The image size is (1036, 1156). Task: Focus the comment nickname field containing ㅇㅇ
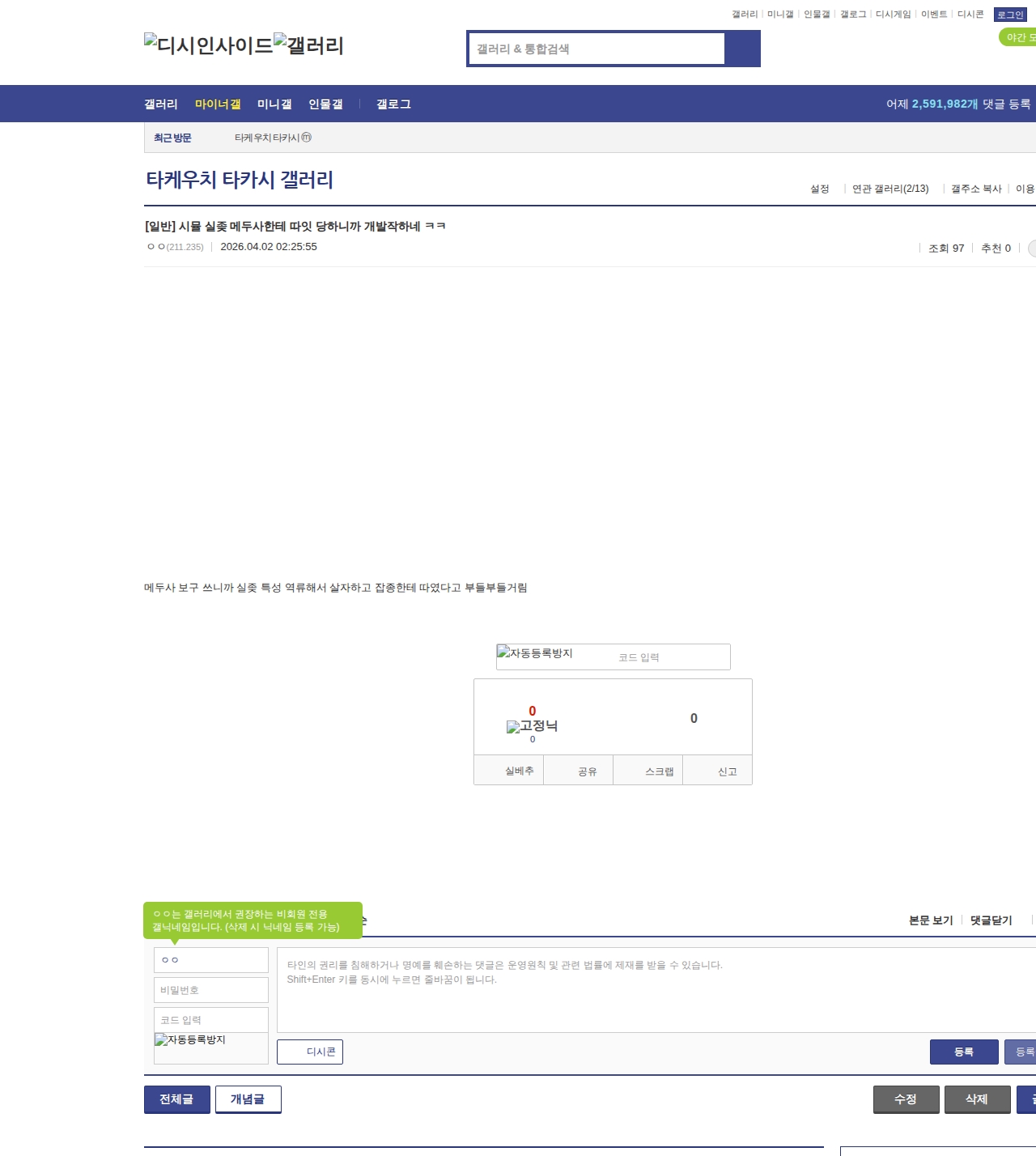click(x=211, y=960)
